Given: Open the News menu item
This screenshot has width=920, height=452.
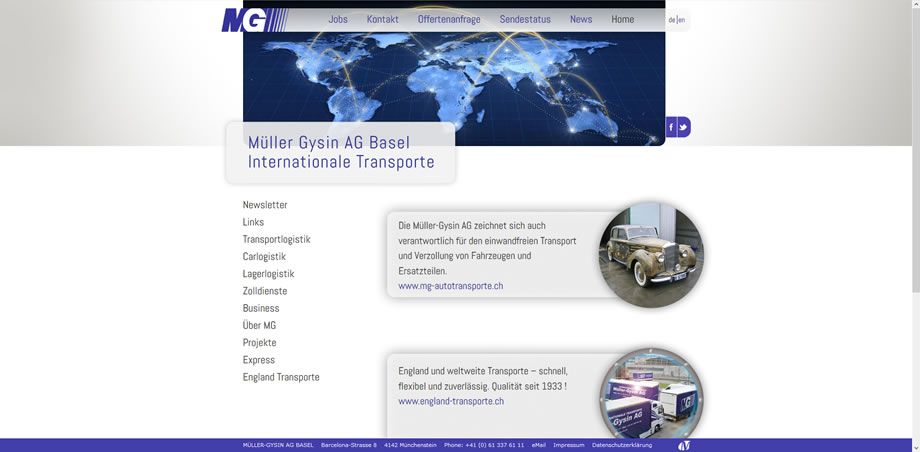Looking at the screenshot, I should click(x=581, y=19).
